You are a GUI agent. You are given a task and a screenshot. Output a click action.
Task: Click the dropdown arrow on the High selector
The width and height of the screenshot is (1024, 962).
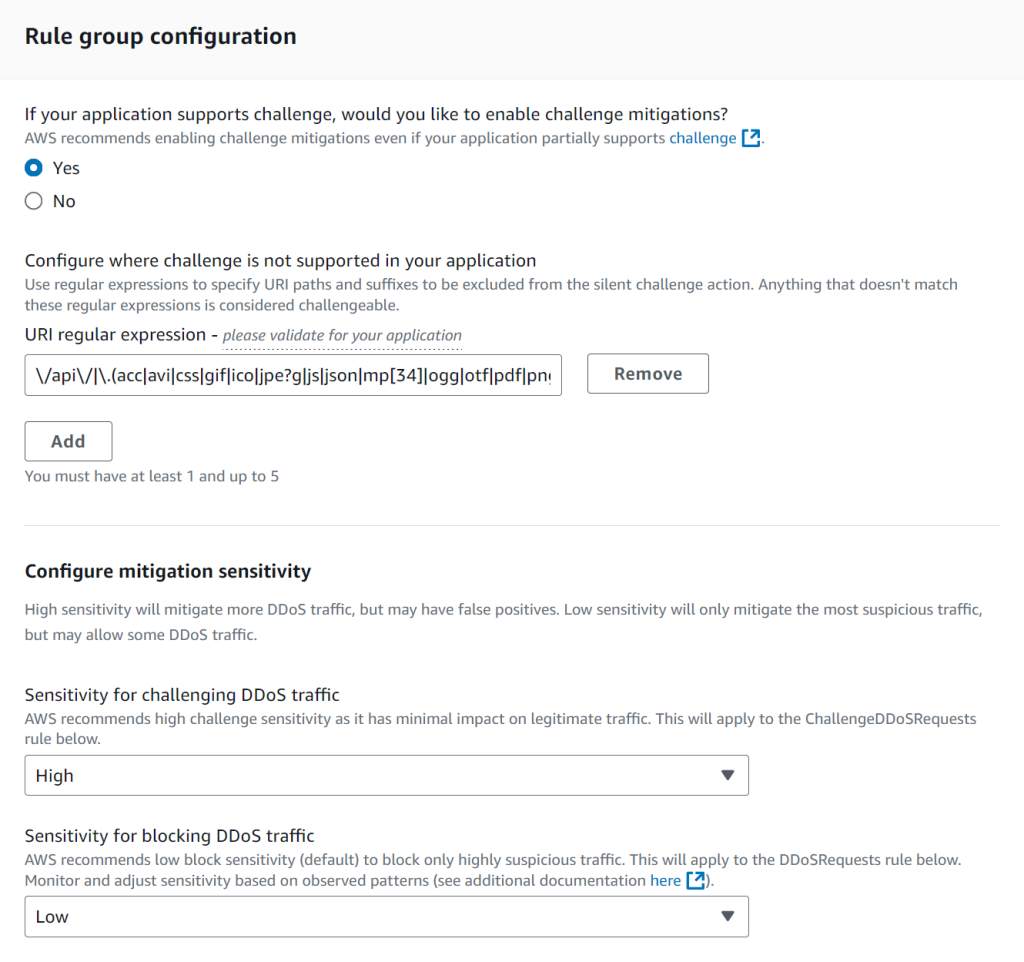(728, 775)
